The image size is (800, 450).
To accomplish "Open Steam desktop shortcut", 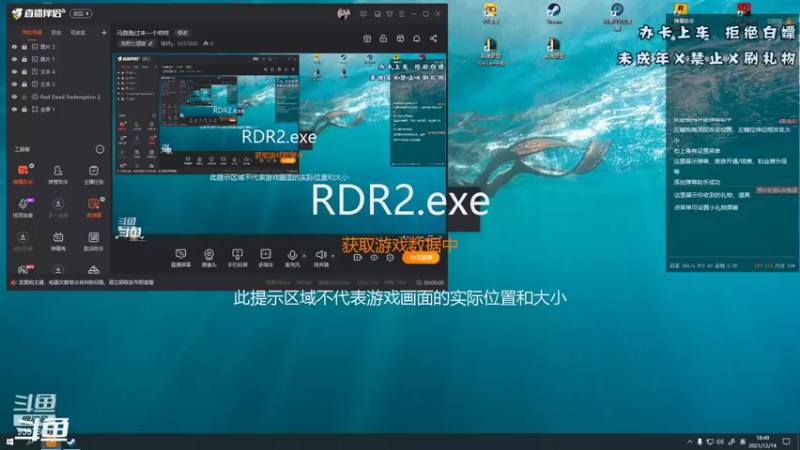I will (x=554, y=13).
